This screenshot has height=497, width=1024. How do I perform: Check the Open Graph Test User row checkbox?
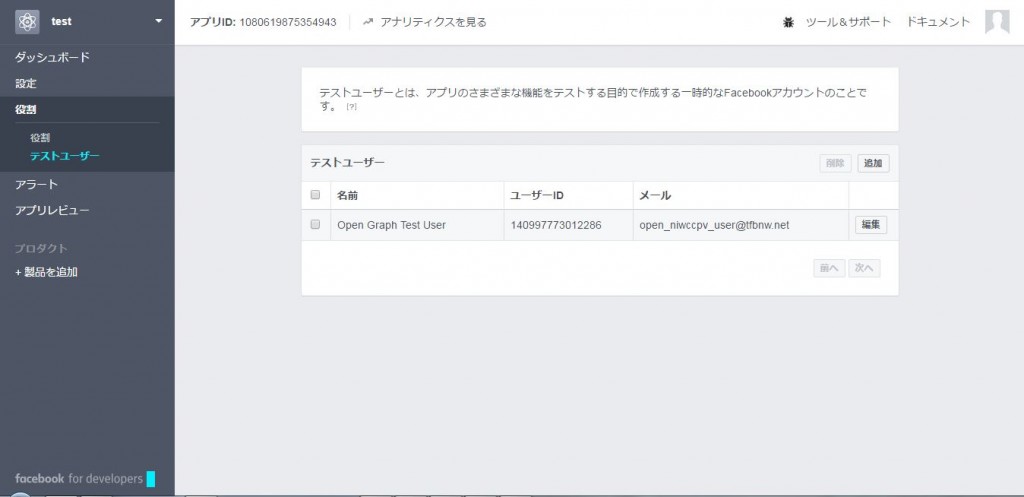(x=315, y=225)
